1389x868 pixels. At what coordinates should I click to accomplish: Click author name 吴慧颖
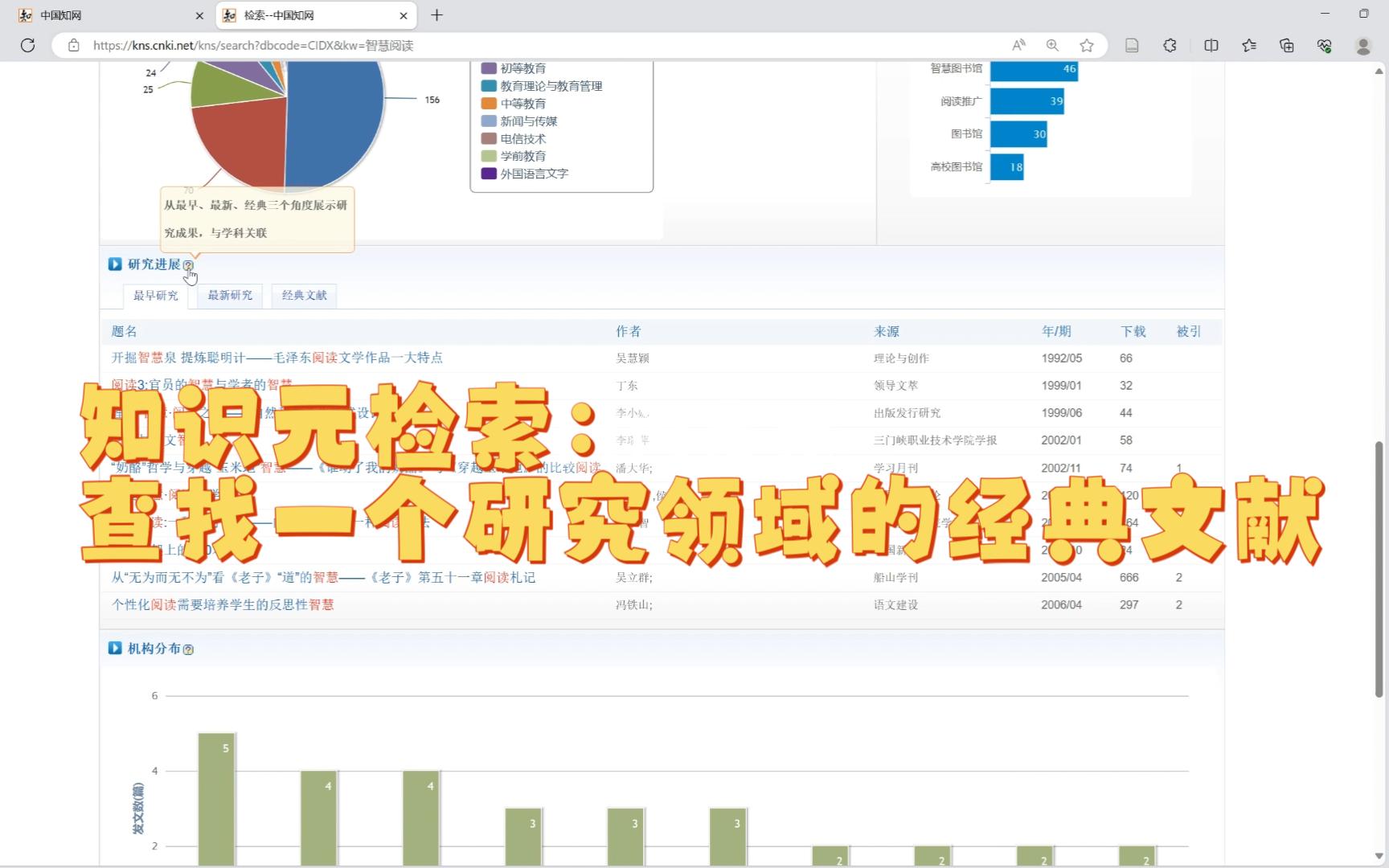click(x=633, y=358)
